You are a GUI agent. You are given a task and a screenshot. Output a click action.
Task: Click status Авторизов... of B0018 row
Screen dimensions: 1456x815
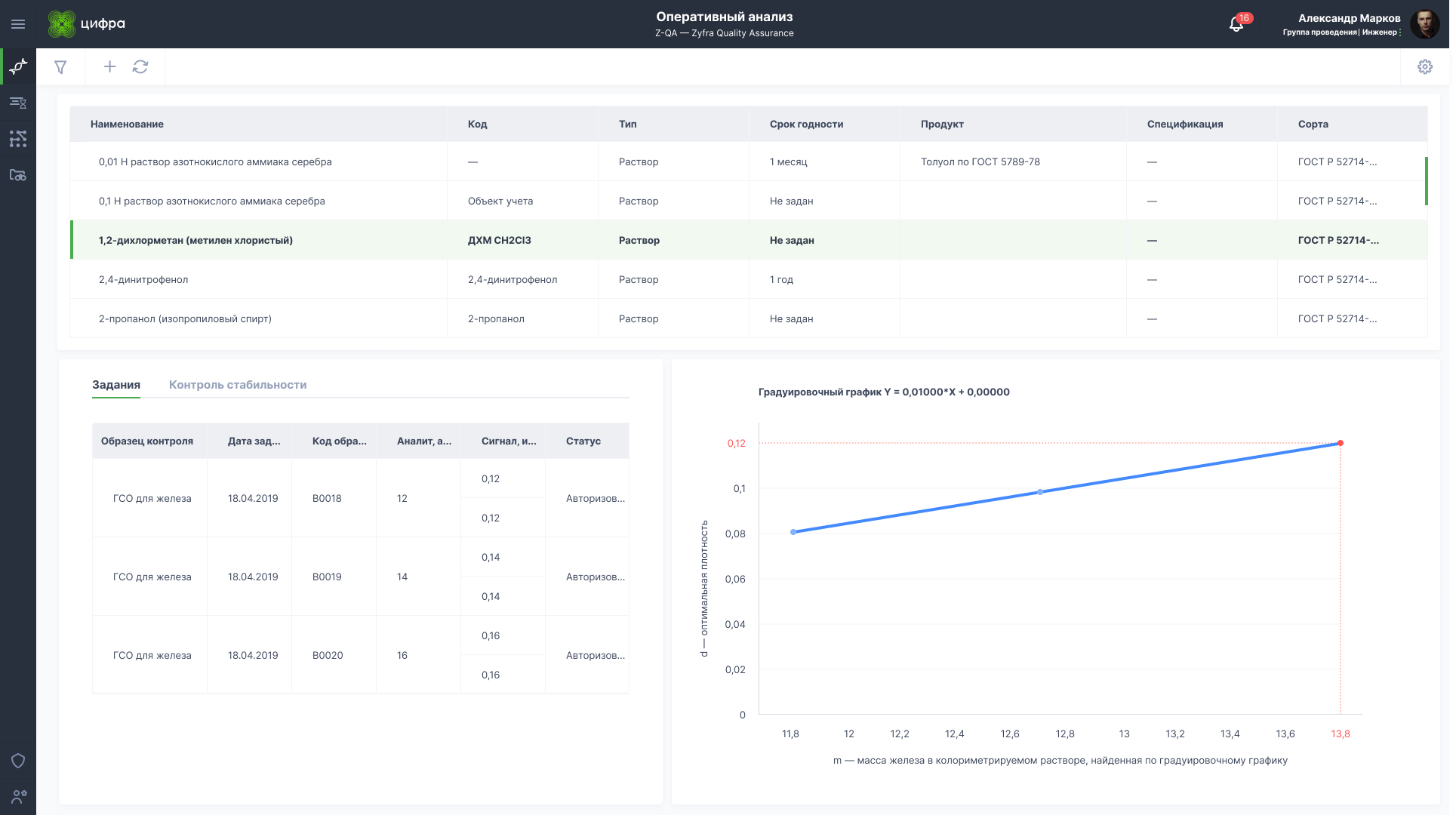pos(596,499)
